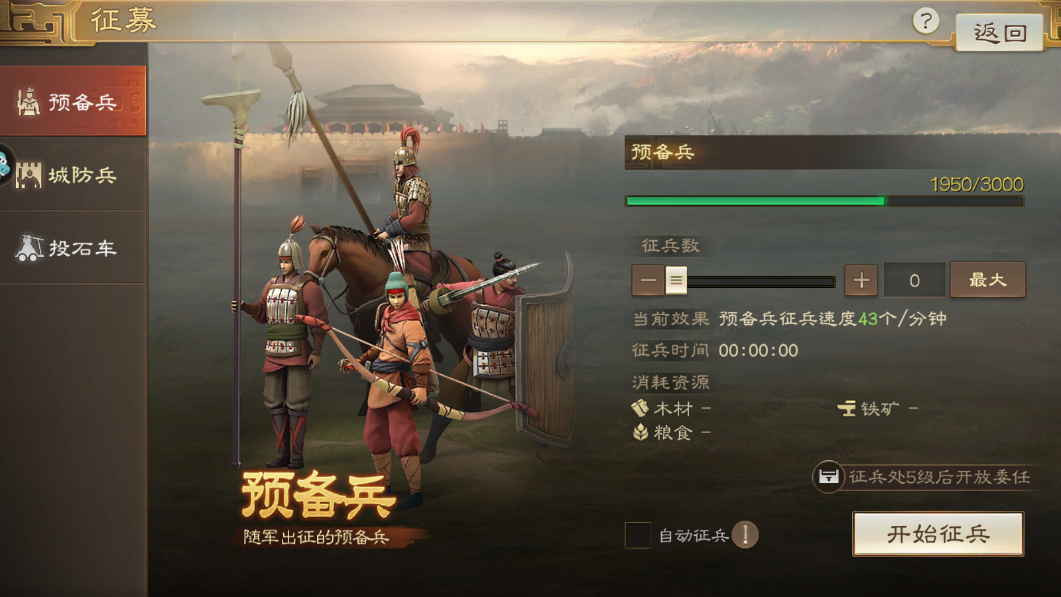The height and width of the screenshot is (597, 1061).
Task: Click the 铁矿 iron ore resource icon
Action: 846,408
